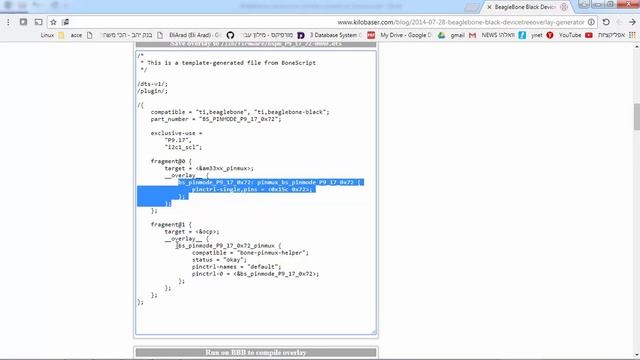Reload the page
640x360 pixels.
tap(606, 22)
